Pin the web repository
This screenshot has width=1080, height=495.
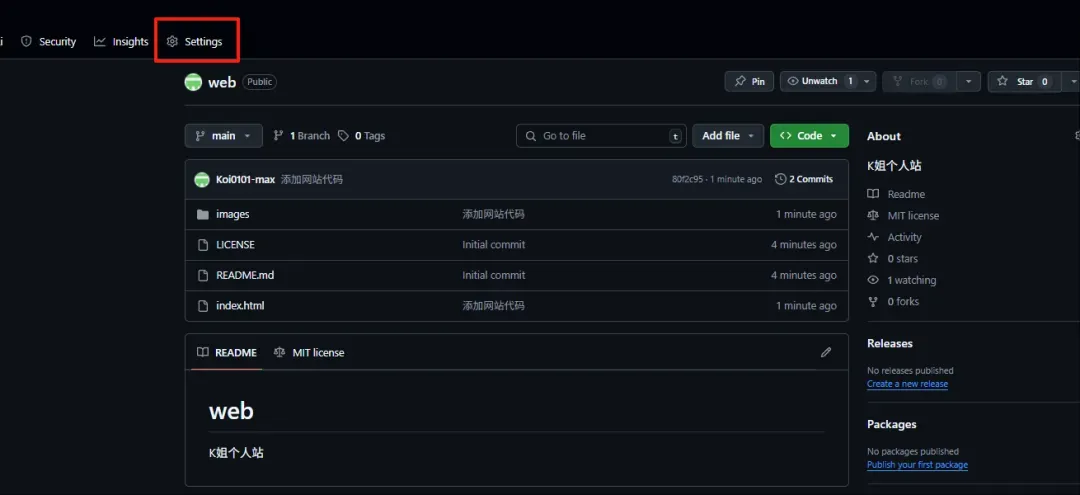749,81
